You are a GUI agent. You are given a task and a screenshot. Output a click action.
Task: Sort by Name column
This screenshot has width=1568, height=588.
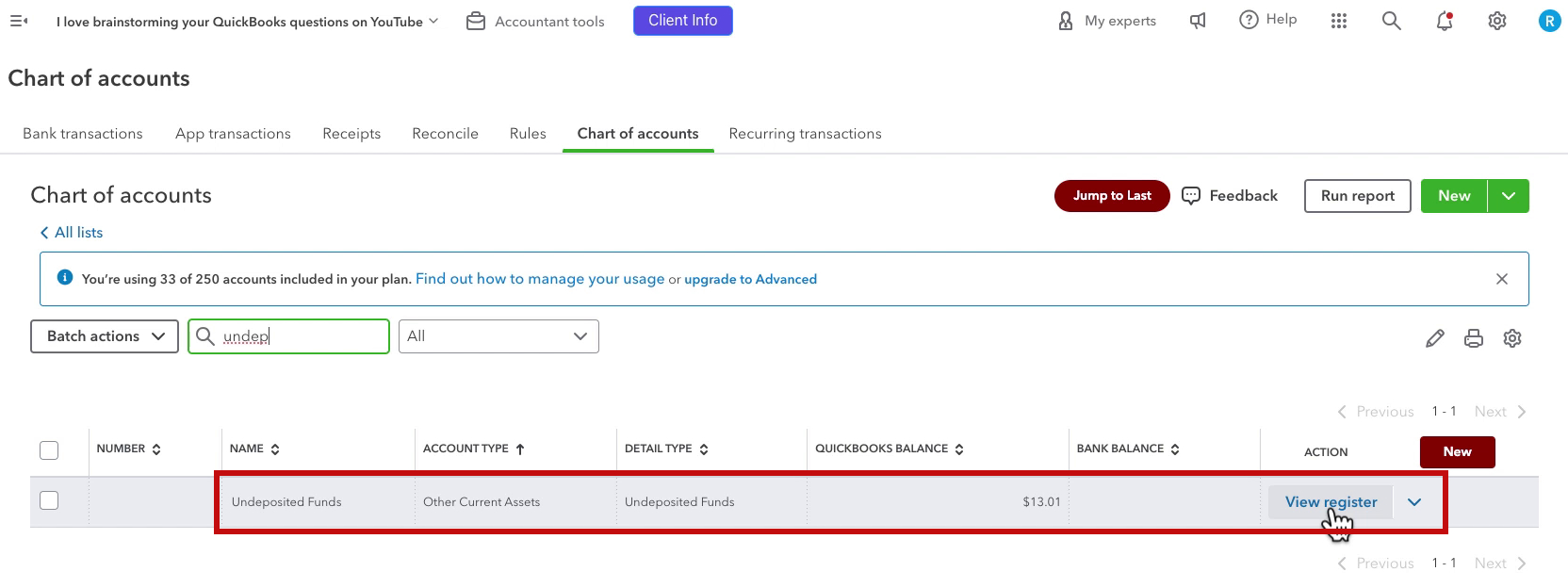coord(254,449)
